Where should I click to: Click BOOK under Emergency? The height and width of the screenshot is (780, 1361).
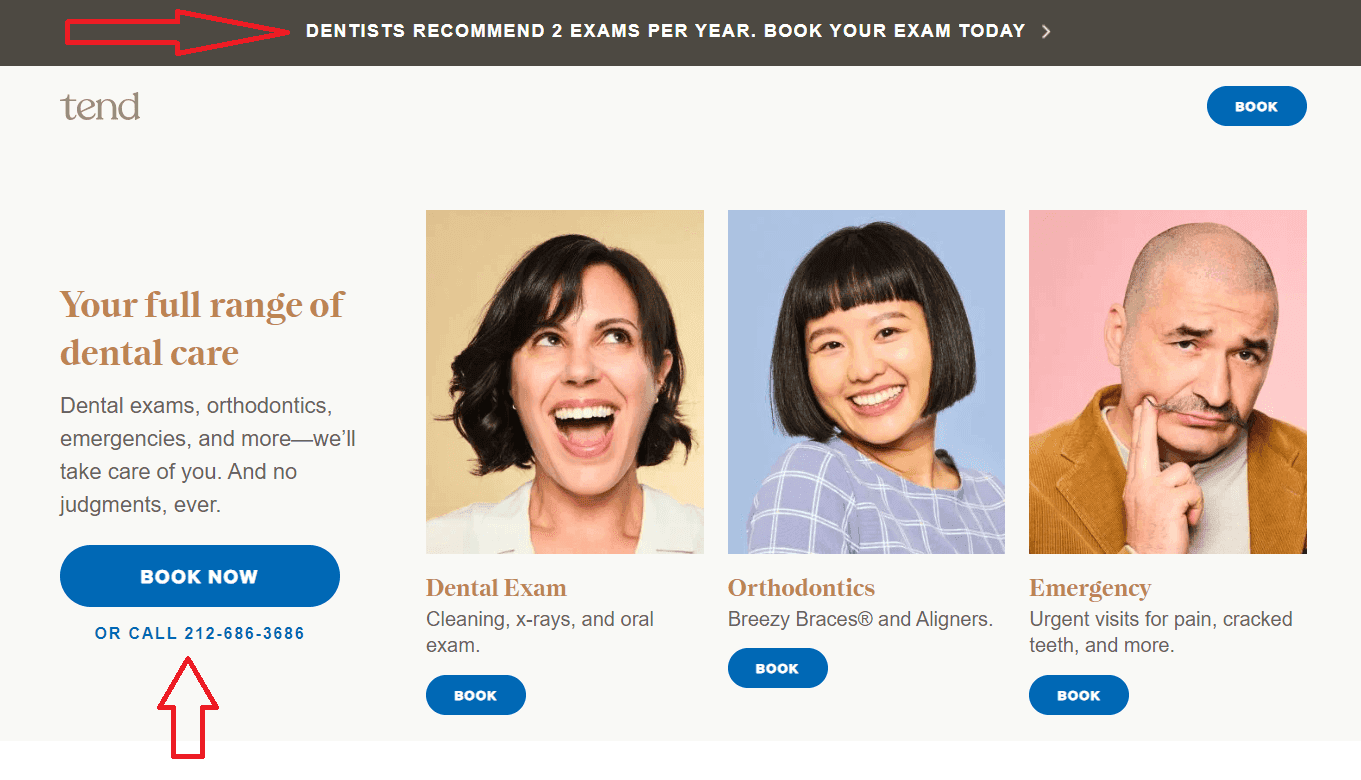point(1078,694)
